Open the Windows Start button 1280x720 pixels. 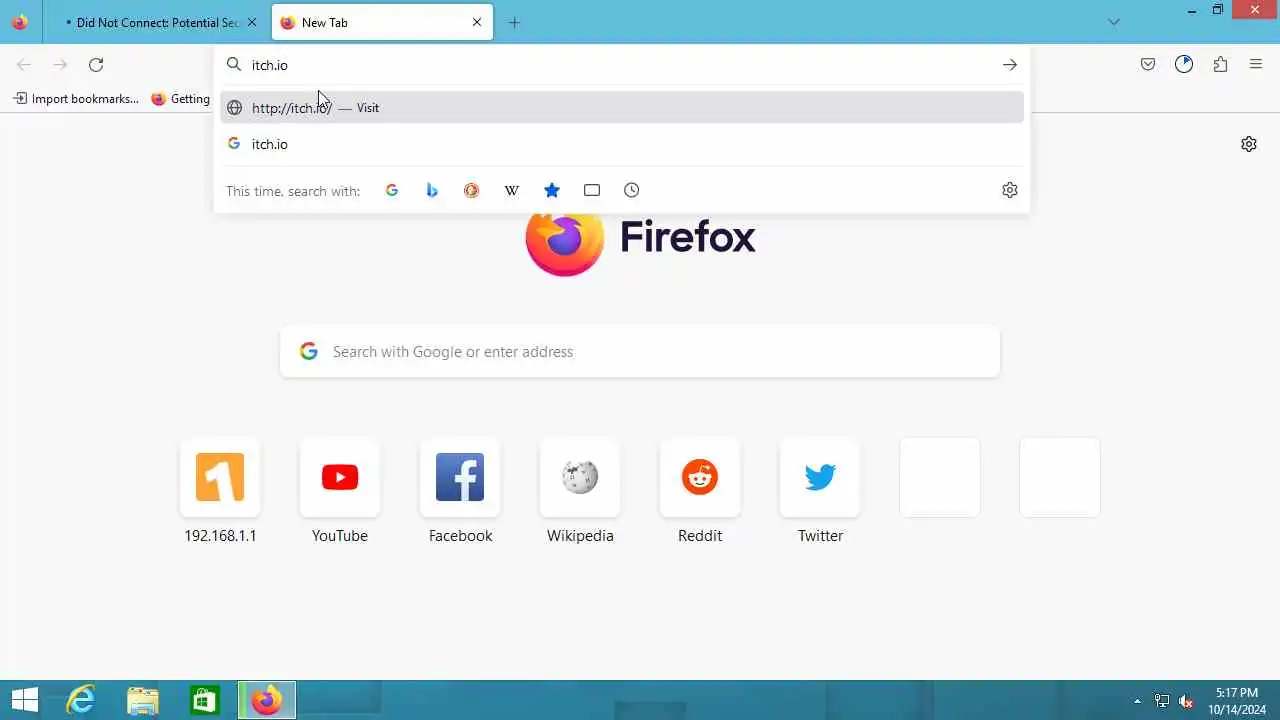point(25,700)
